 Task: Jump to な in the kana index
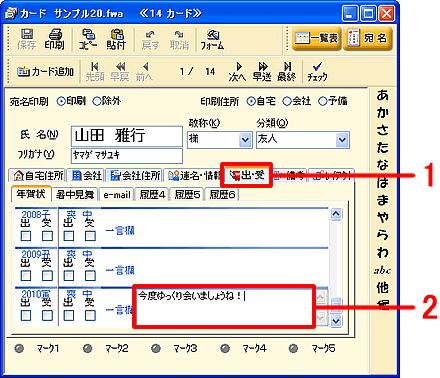[x=383, y=165]
